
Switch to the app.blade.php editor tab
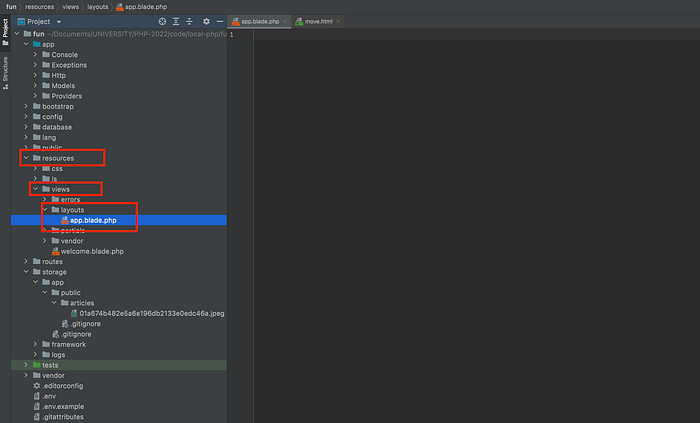pos(260,21)
